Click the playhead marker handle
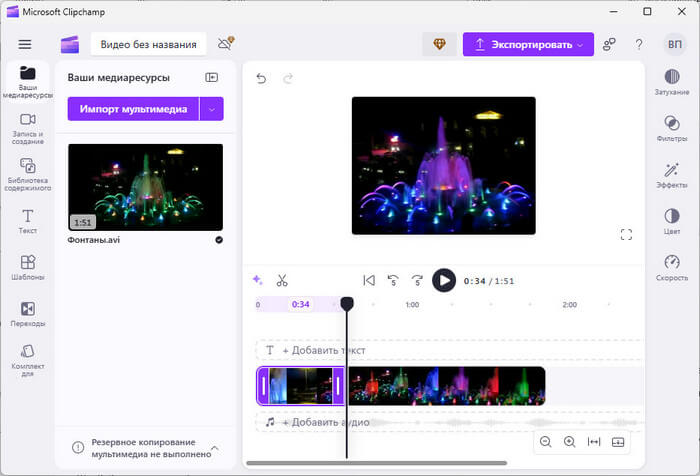 [347, 304]
